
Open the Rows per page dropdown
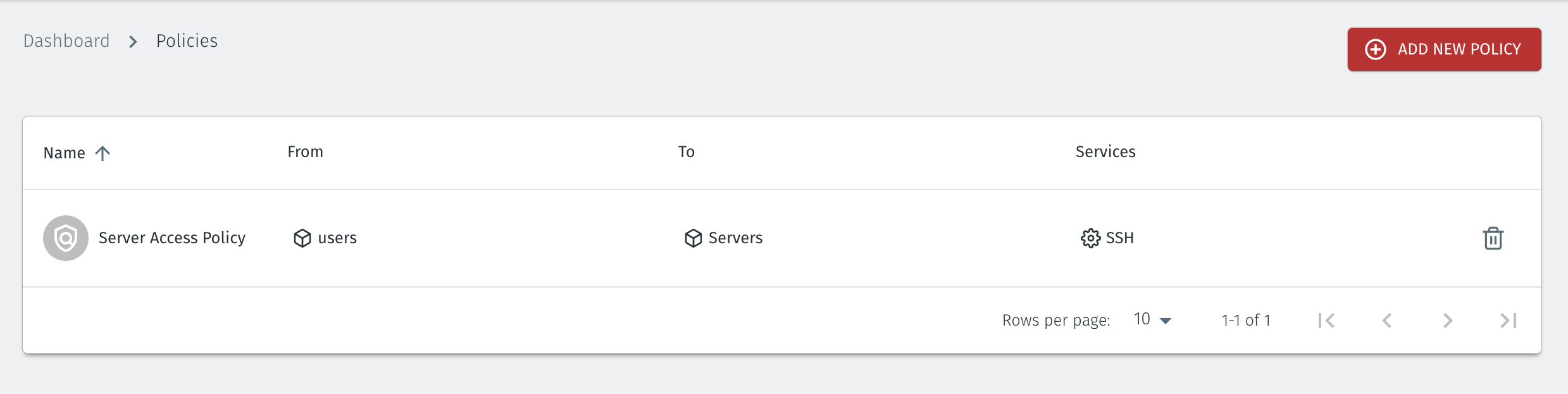coord(1153,320)
